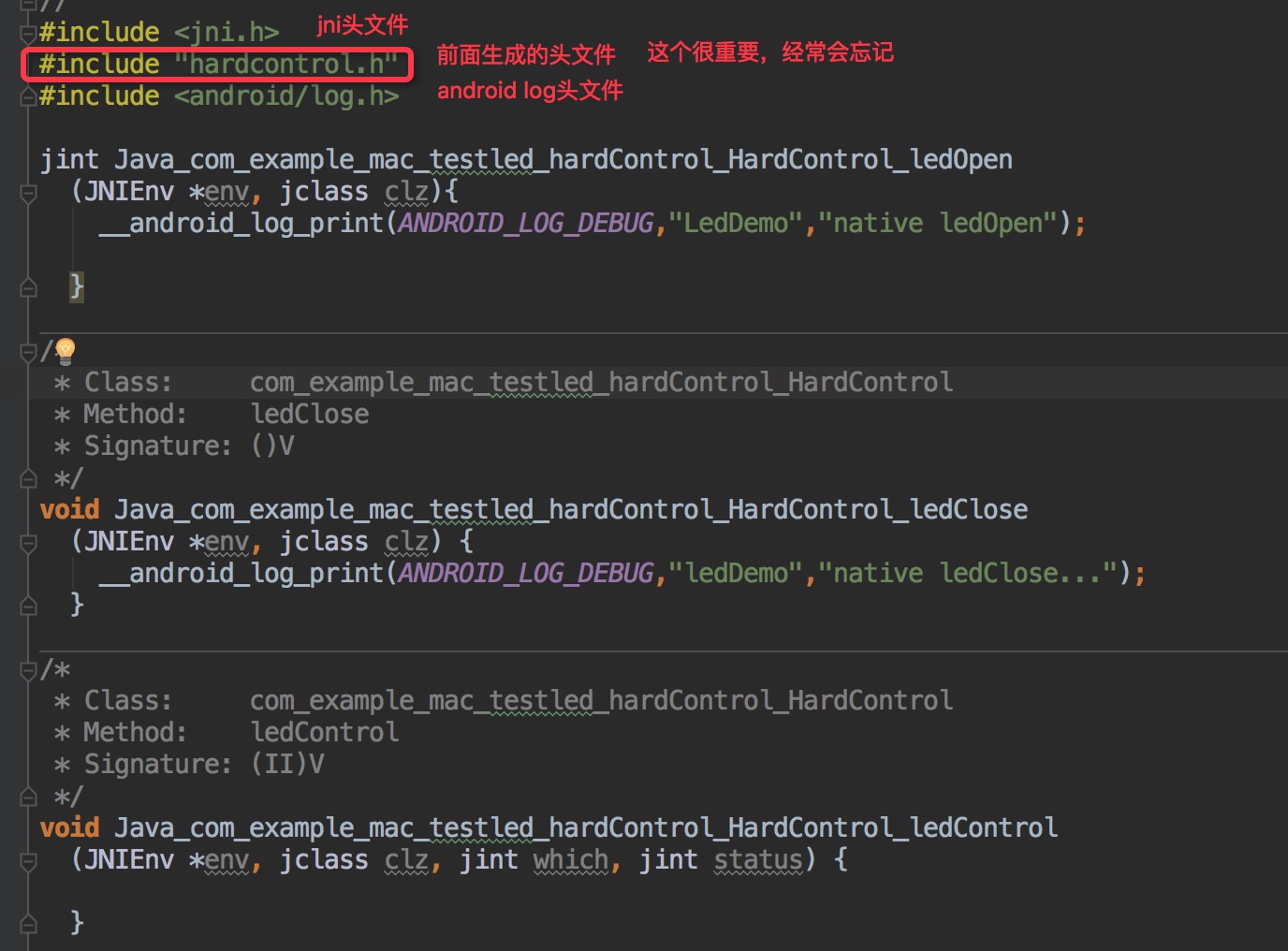Click the "hardcontrol.h" include string
The width and height of the screenshot is (1288, 951).
286,64
